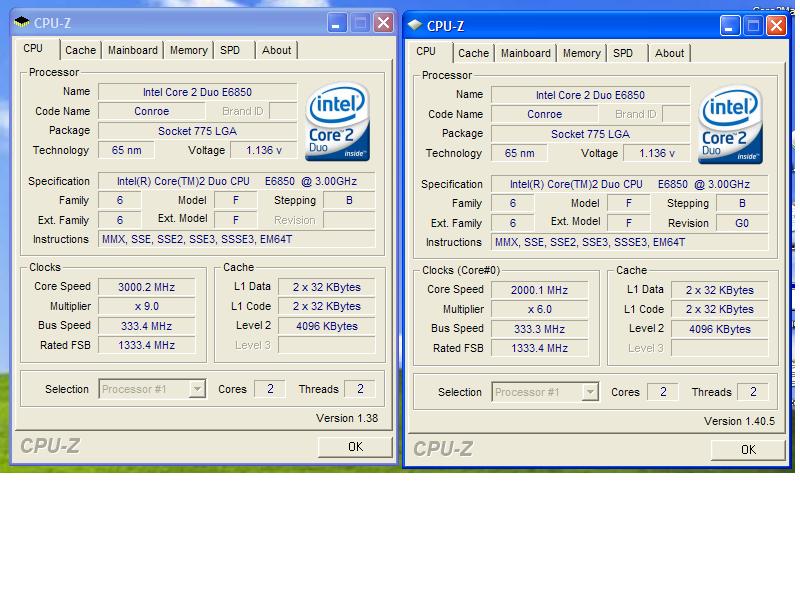Screen dimensions: 800x600
Task: Click Specification field in CPU-Z 1.40.5 window
Action: coord(630,184)
